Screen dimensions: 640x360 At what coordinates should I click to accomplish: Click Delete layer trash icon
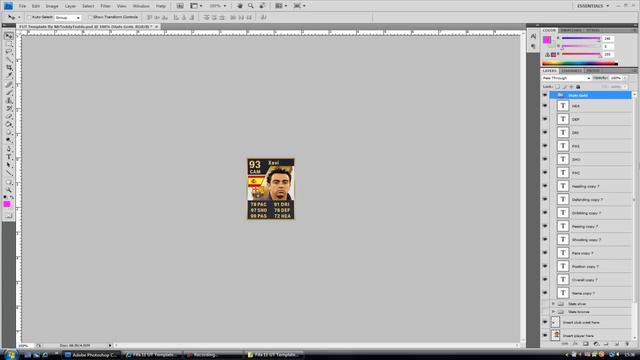tap(627, 344)
